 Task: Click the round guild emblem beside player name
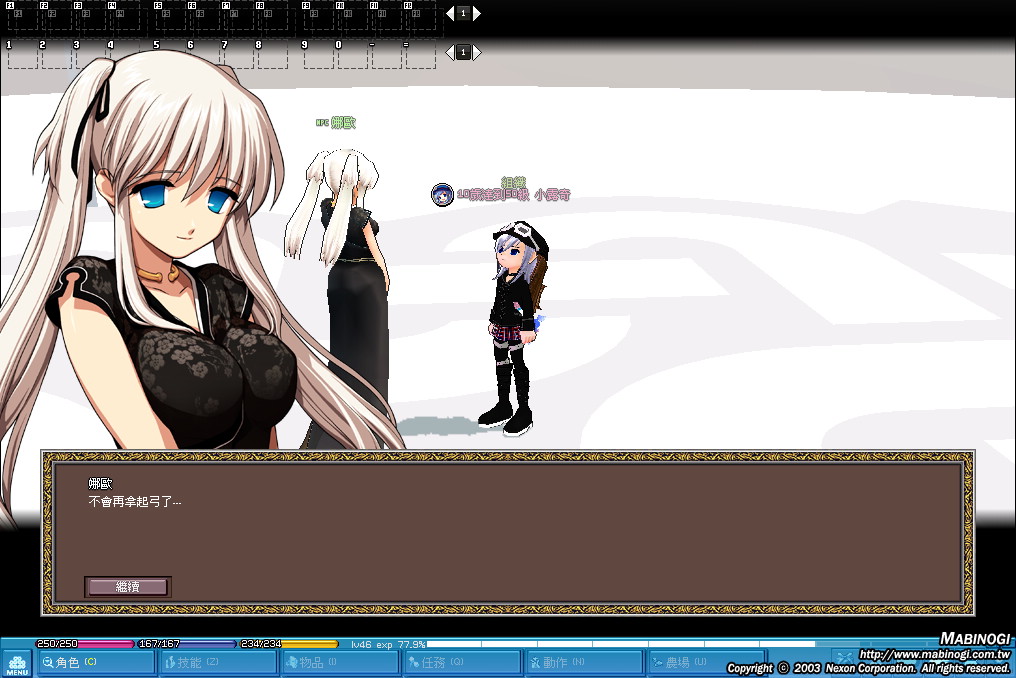[442, 195]
